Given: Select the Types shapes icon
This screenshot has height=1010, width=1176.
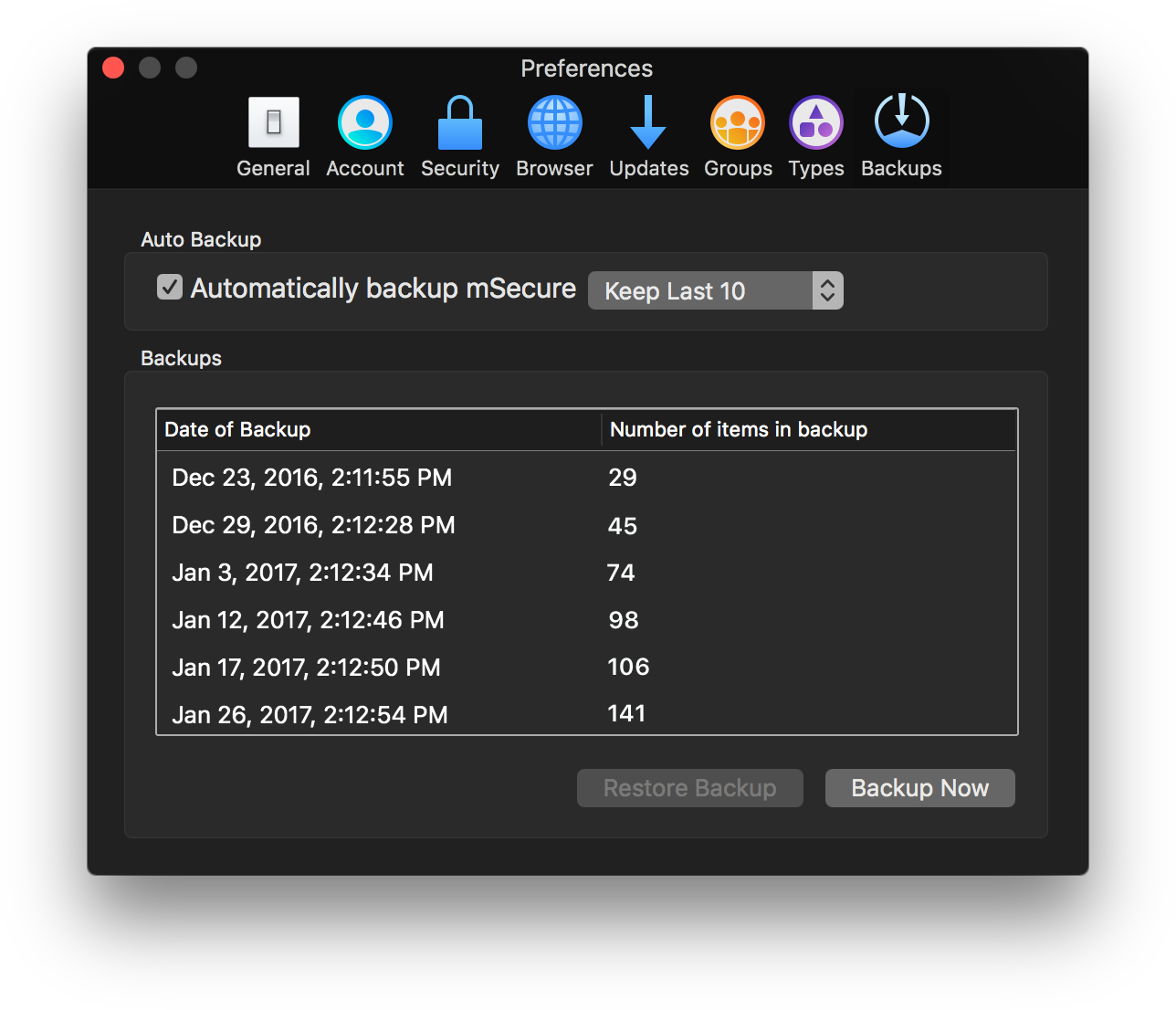Looking at the screenshot, I should [x=816, y=122].
